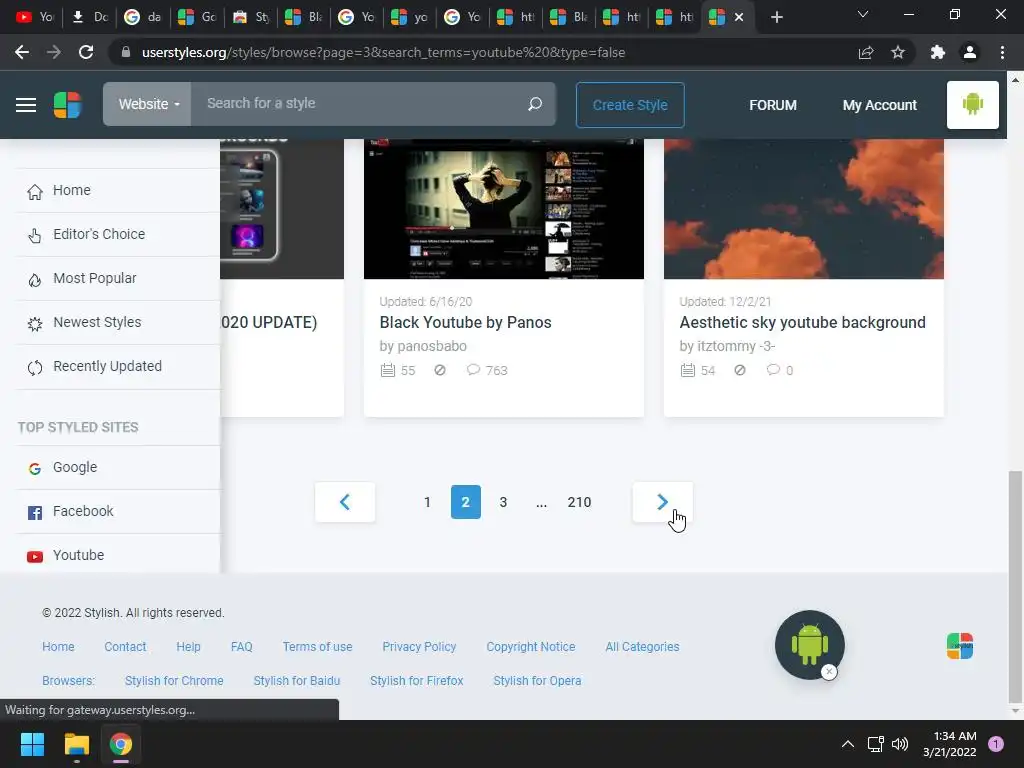Bookmark this page with the star icon
Viewport: 1024px width, 768px height.
click(x=898, y=52)
